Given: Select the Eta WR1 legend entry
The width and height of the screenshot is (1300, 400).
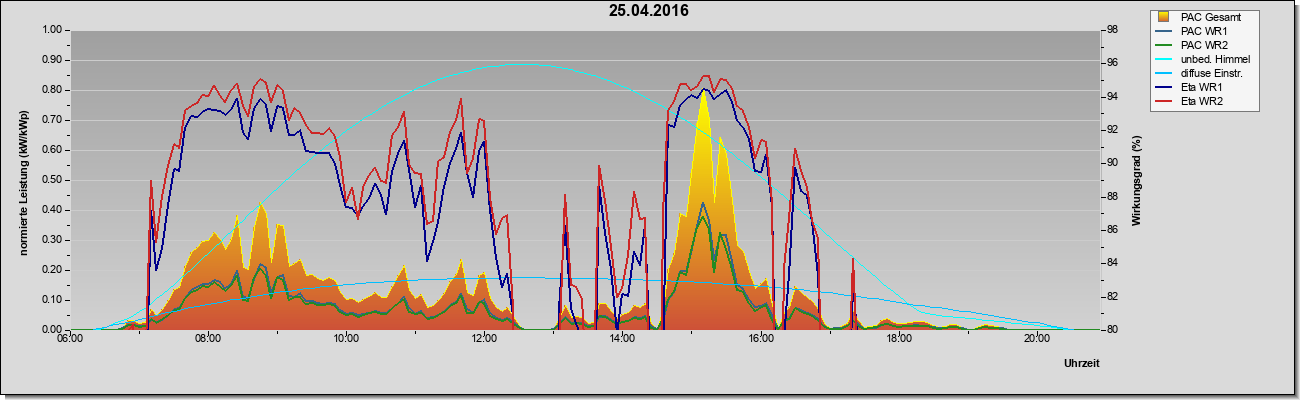Looking at the screenshot, I should point(1203,87).
